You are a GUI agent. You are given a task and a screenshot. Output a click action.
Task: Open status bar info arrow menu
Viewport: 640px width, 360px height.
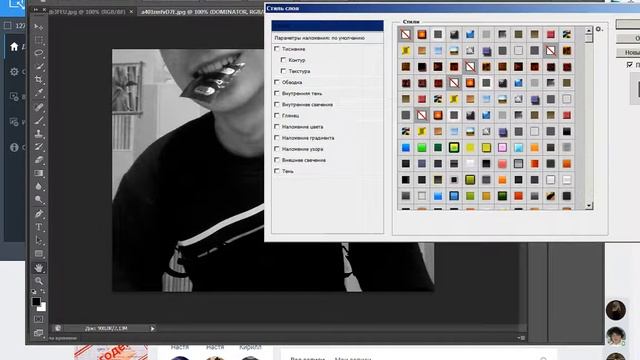pyautogui.click(x=153, y=328)
